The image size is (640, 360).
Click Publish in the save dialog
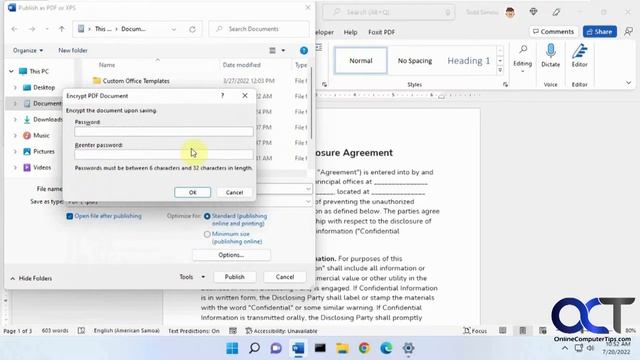pyautogui.click(x=234, y=277)
